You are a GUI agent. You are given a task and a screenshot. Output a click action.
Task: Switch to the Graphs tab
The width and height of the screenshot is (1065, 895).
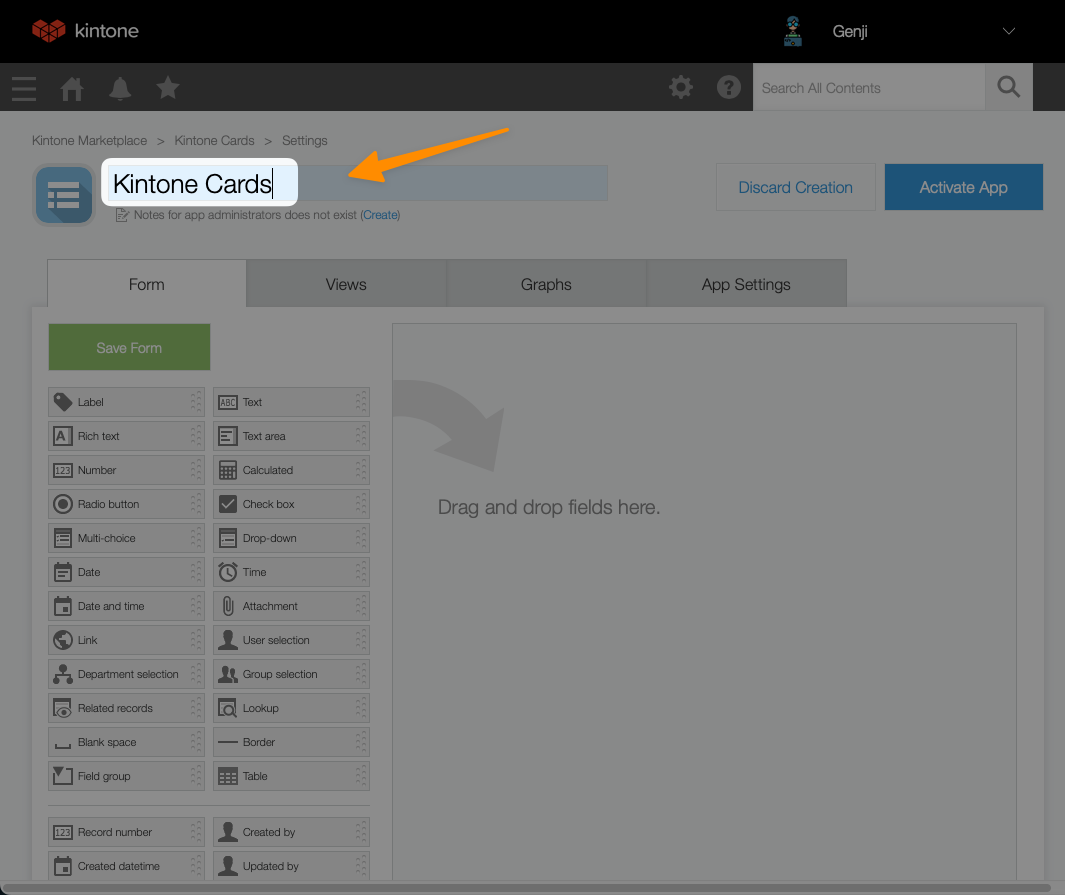pyautogui.click(x=546, y=284)
